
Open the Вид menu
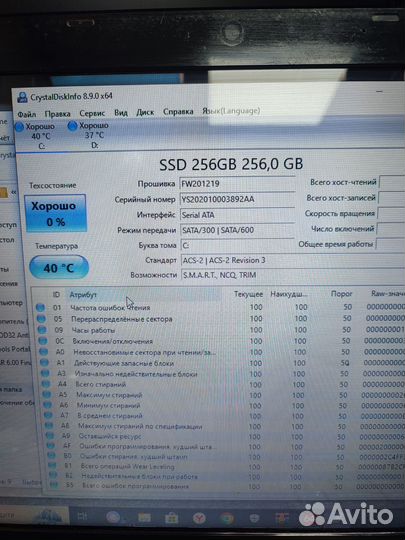(121, 113)
